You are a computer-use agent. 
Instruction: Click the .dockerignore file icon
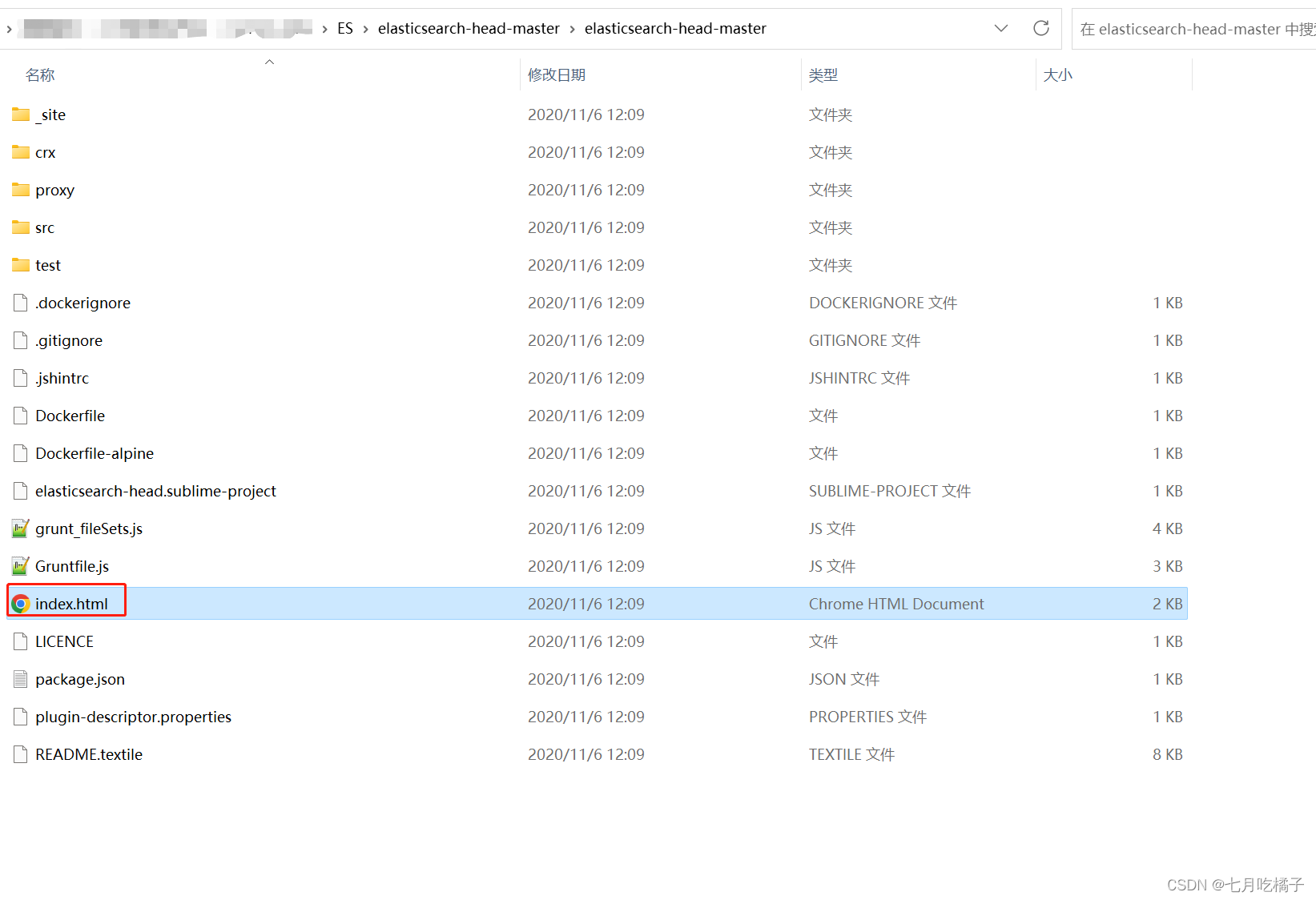point(21,303)
